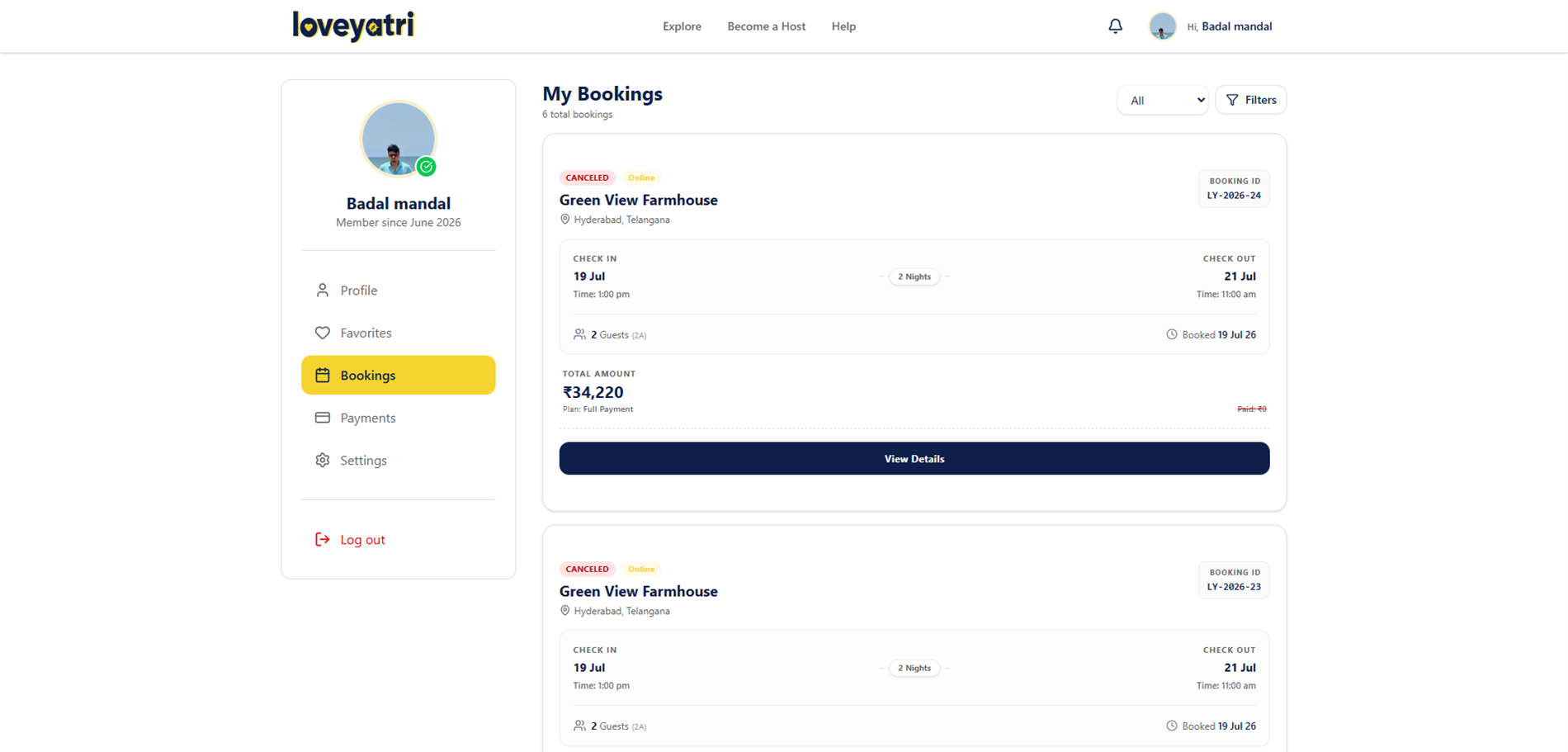
Task: Click the large profile picture in sidebar
Action: pyautogui.click(x=398, y=139)
